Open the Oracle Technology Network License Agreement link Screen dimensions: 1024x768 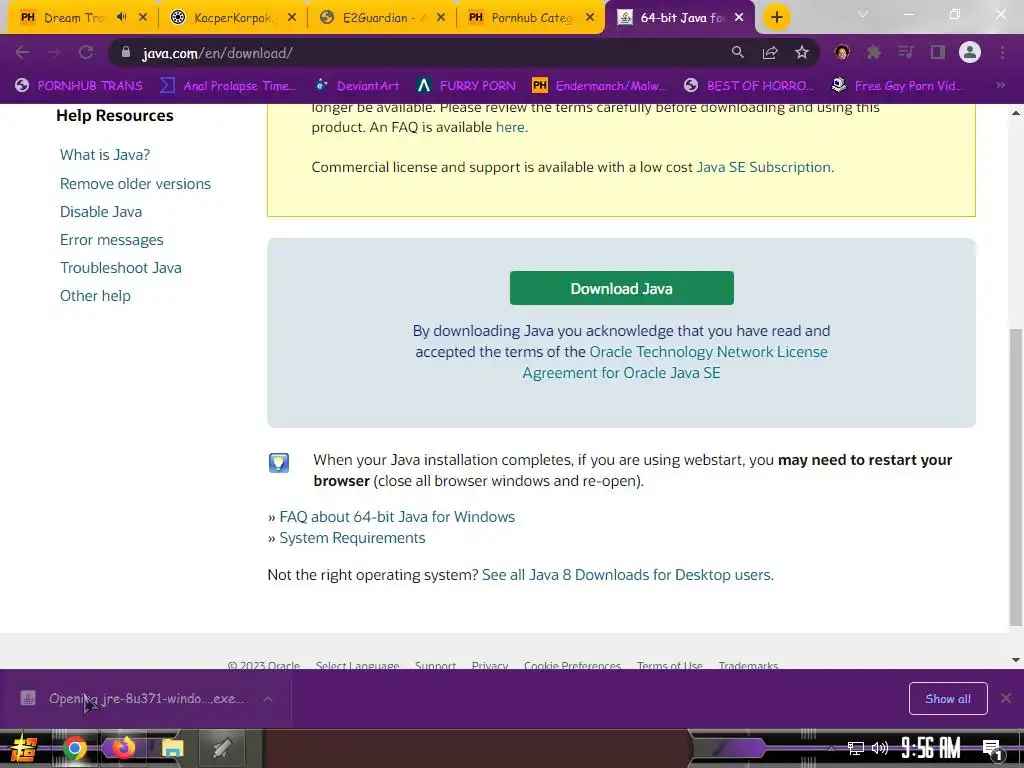tap(675, 362)
